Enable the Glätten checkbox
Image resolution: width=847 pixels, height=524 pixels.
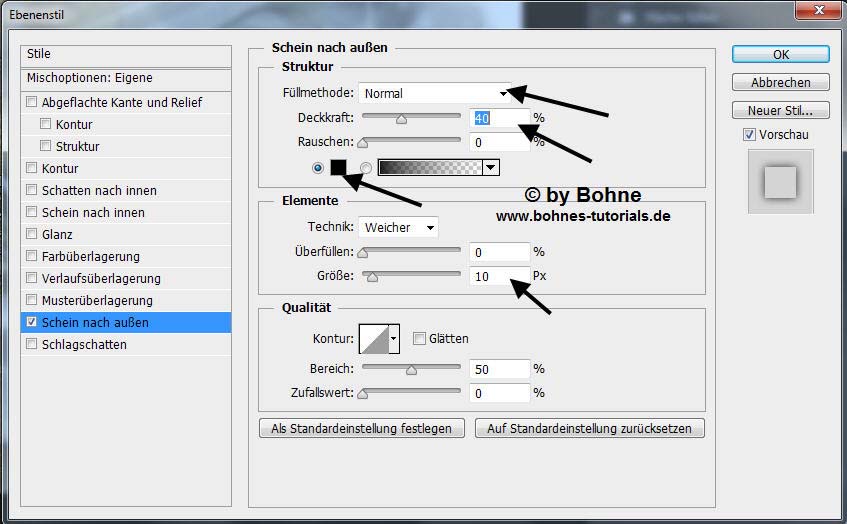pos(419,338)
